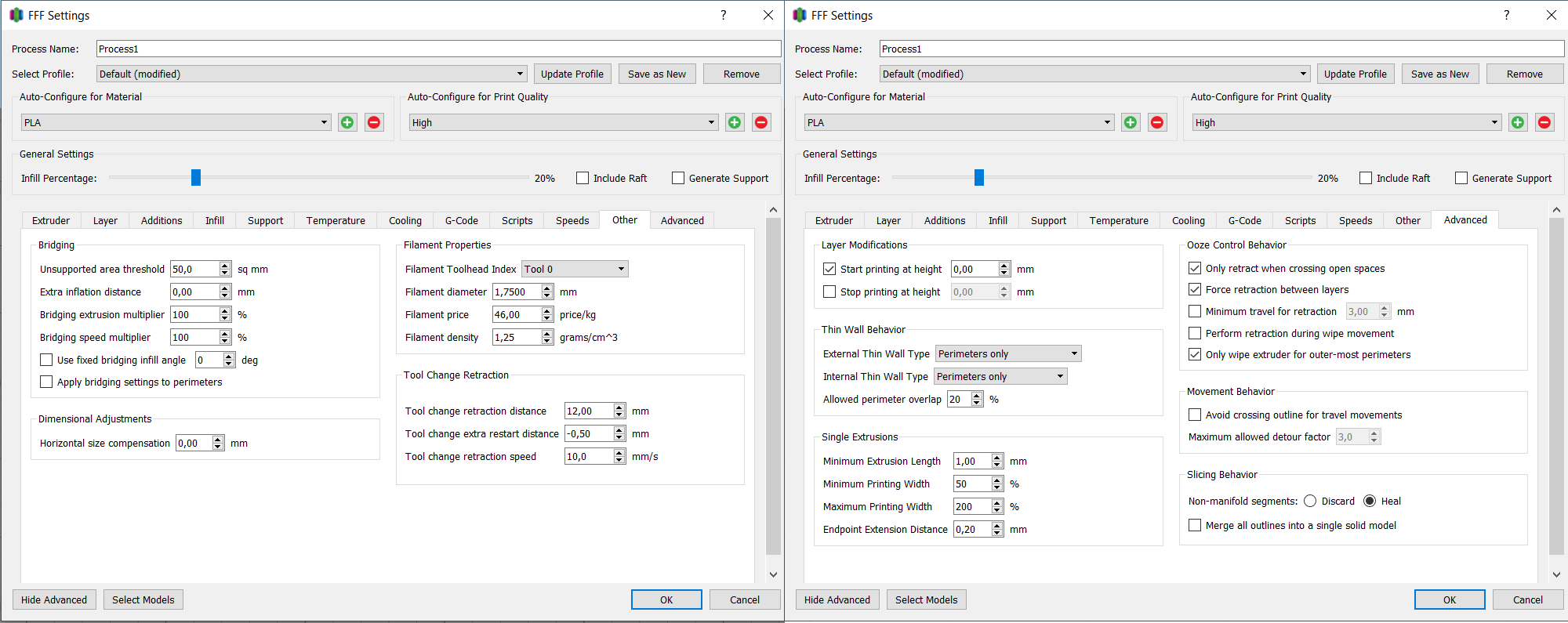1568x623 pixels.
Task: Click green add print-quality icon in Bridging settings window
Action: [735, 122]
